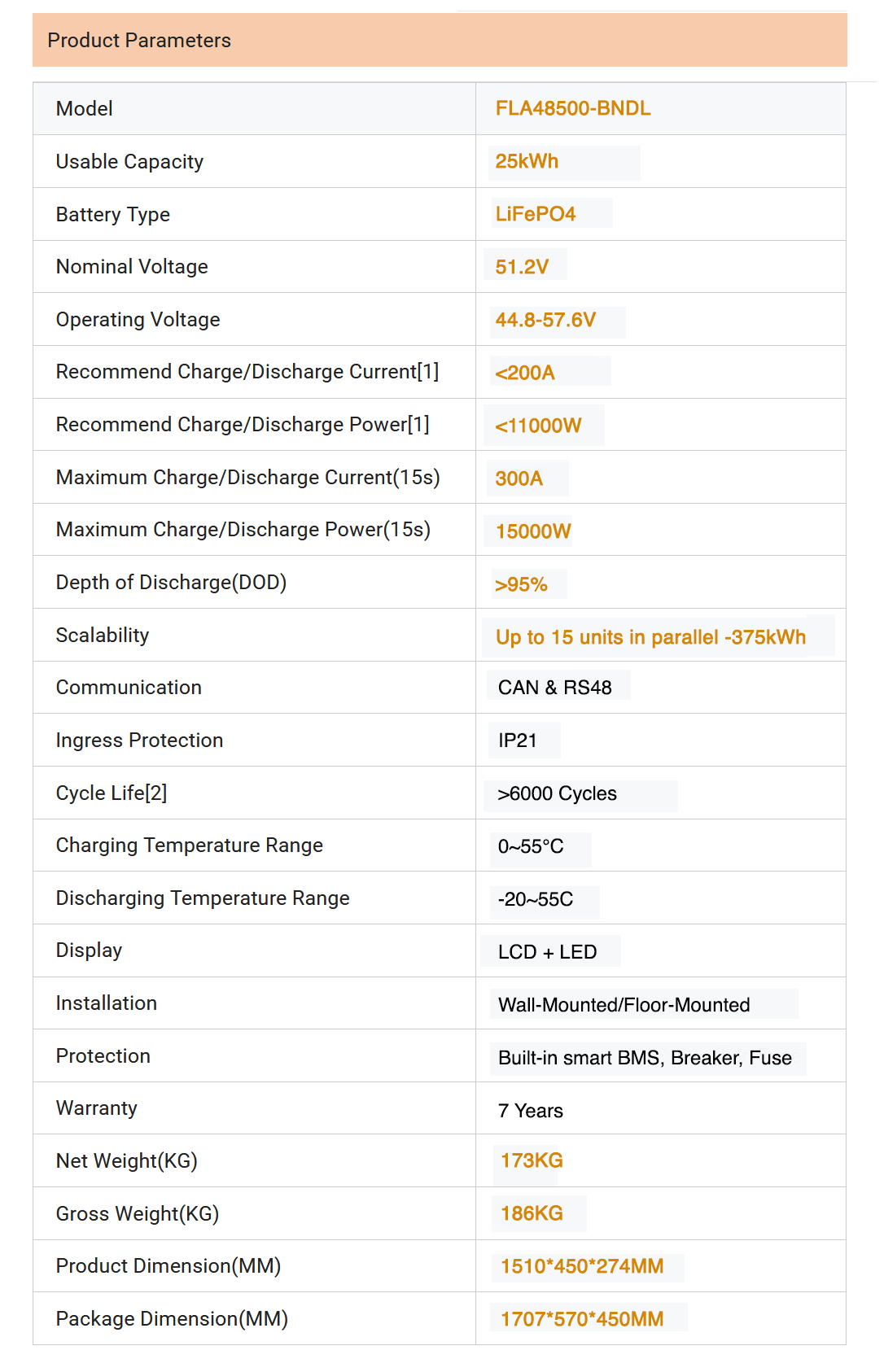Screen dimensions: 884x1372
Task: Click the IP21 ingress protection value
Action: pos(518,741)
